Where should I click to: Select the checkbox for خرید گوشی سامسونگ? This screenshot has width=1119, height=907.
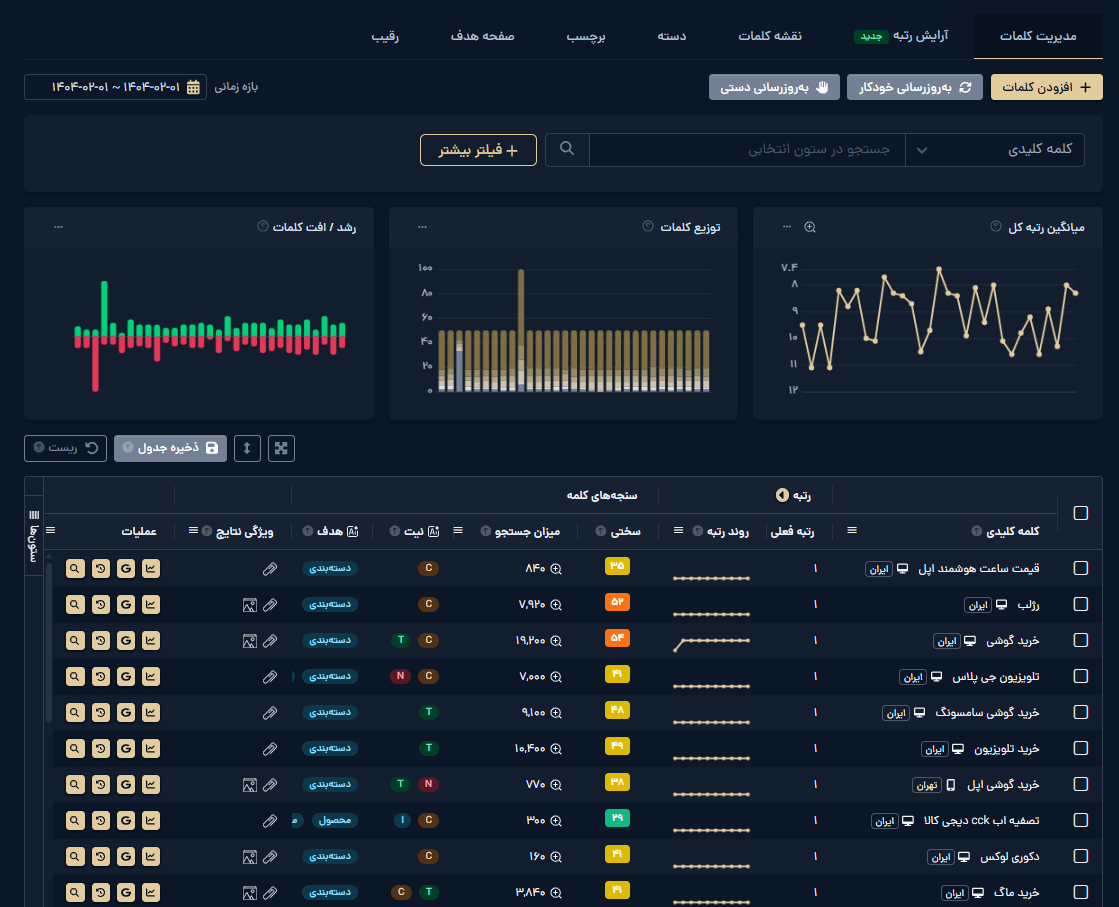point(1081,712)
